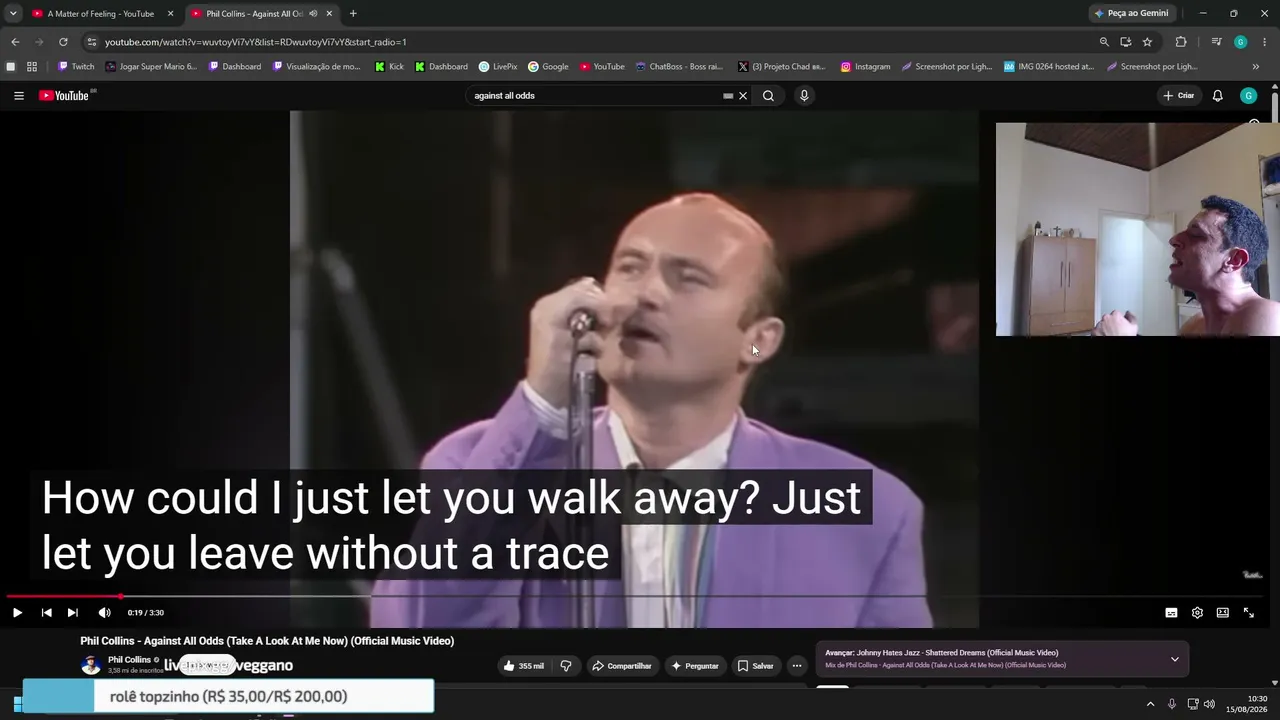Open the Google bookmark
This screenshot has height=720, width=1280.
click(548, 67)
